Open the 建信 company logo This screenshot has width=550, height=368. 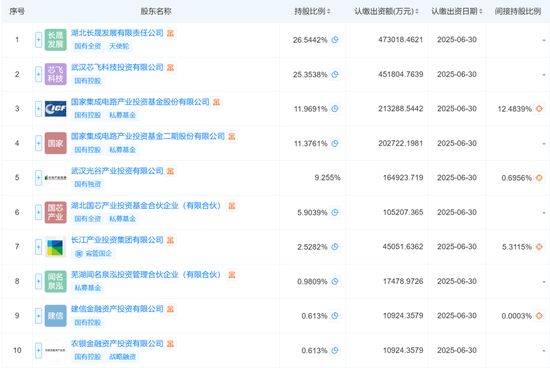pyautogui.click(x=55, y=316)
